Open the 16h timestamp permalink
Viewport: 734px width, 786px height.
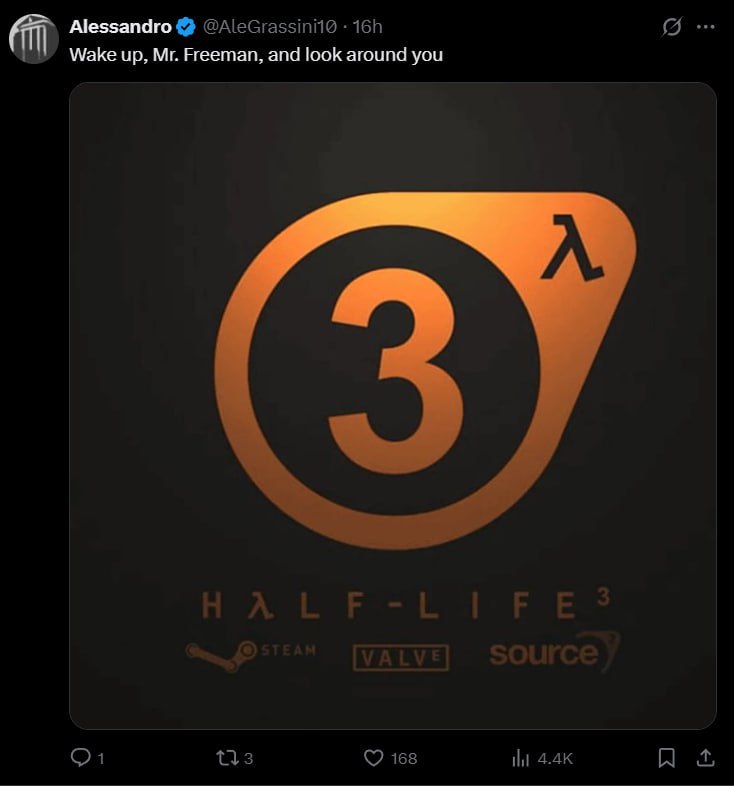click(x=368, y=27)
